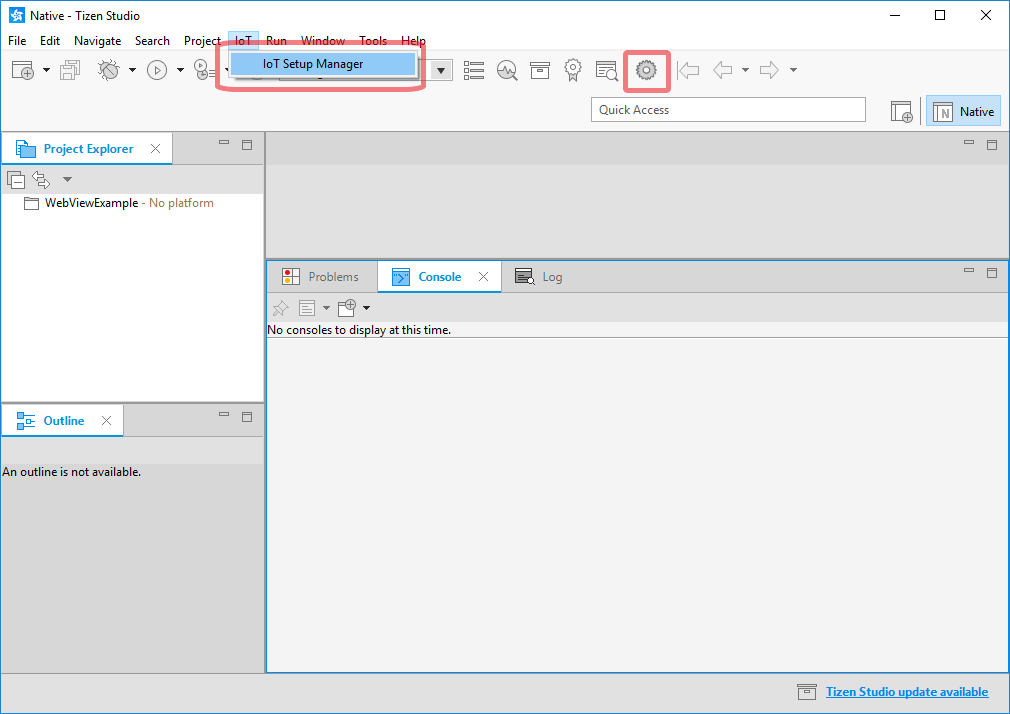Image resolution: width=1010 pixels, height=714 pixels.
Task: Click the Quick Access search field
Action: point(727,110)
